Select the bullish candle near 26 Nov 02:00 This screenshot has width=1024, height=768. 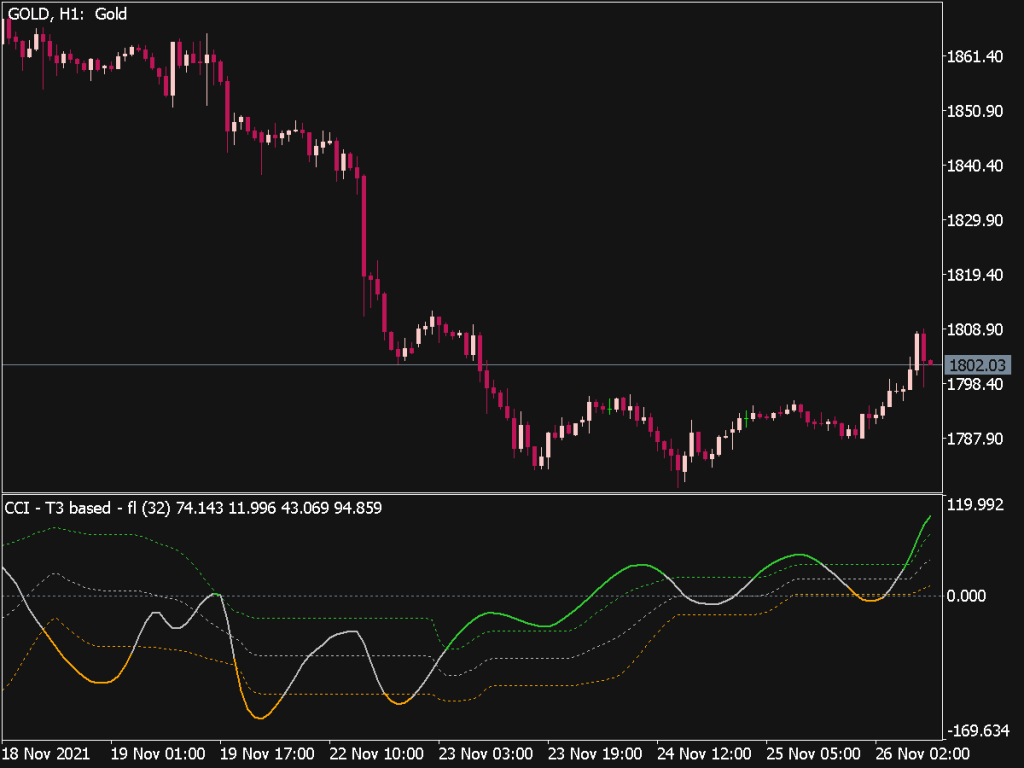click(x=919, y=350)
